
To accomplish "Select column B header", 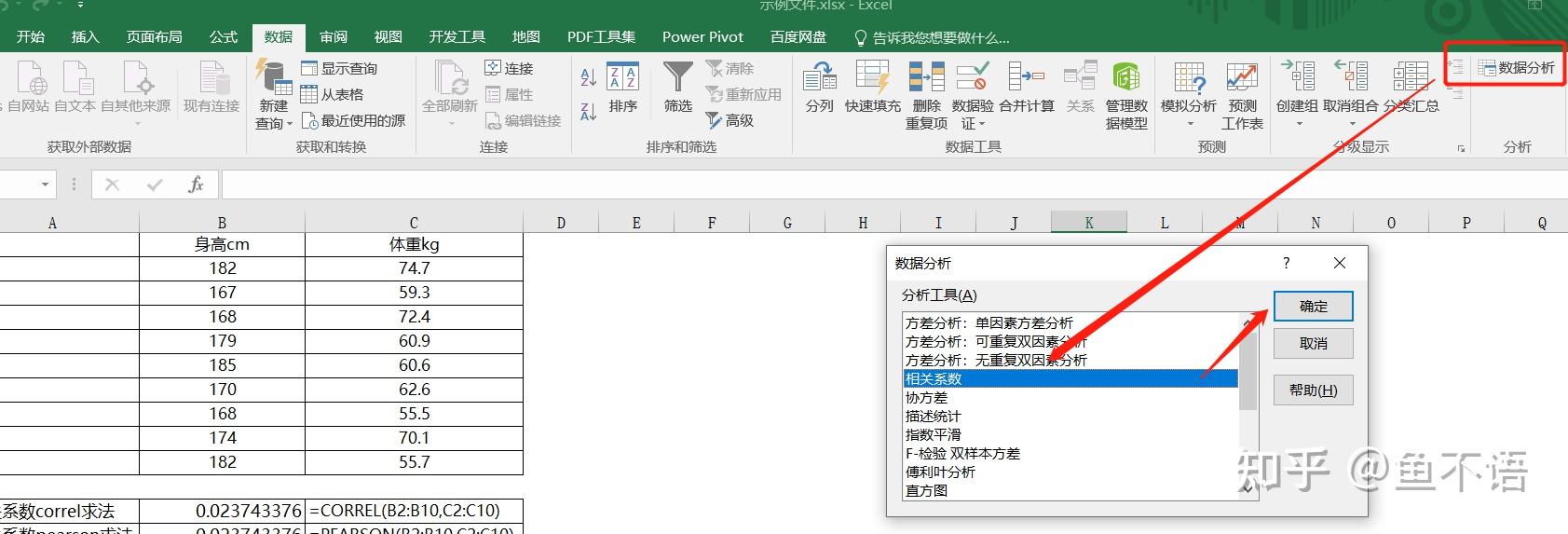I will pyautogui.click(x=222, y=223).
